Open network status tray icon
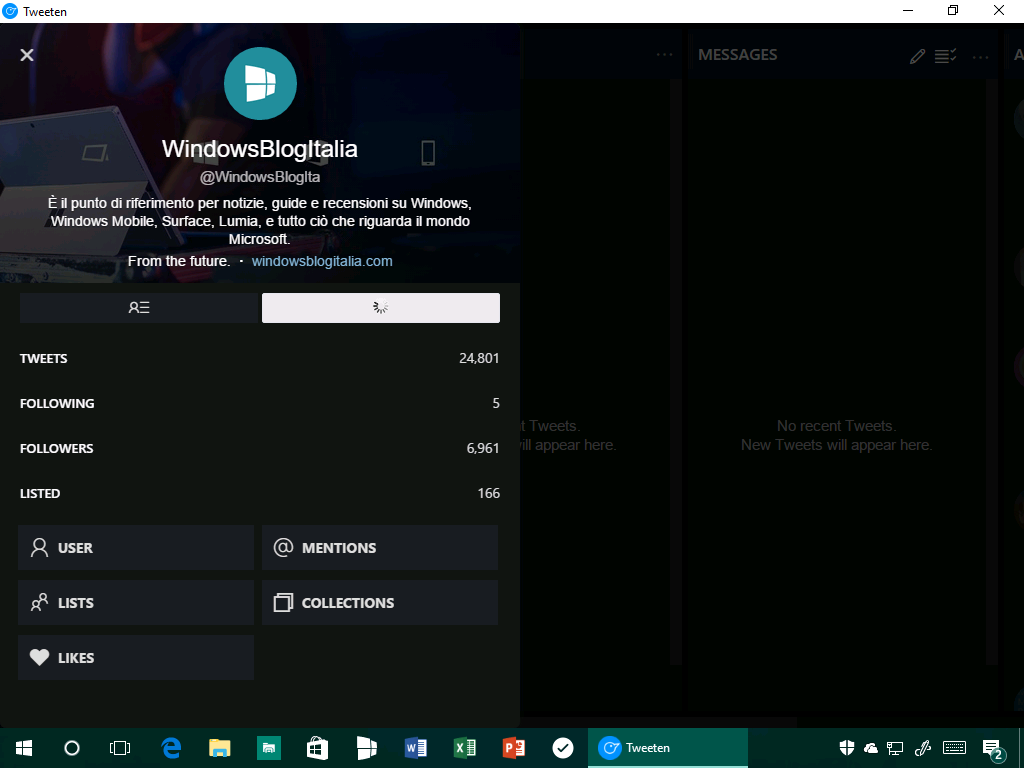Screen dimensions: 1024x768 (895, 748)
